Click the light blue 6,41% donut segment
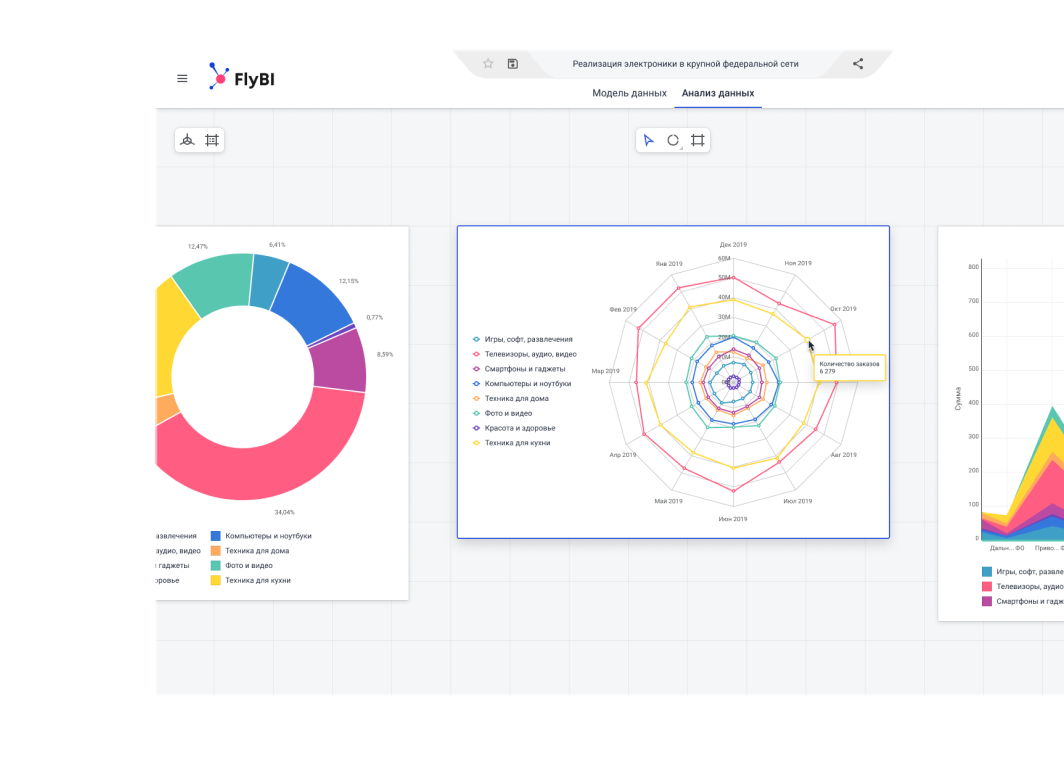 [269, 280]
